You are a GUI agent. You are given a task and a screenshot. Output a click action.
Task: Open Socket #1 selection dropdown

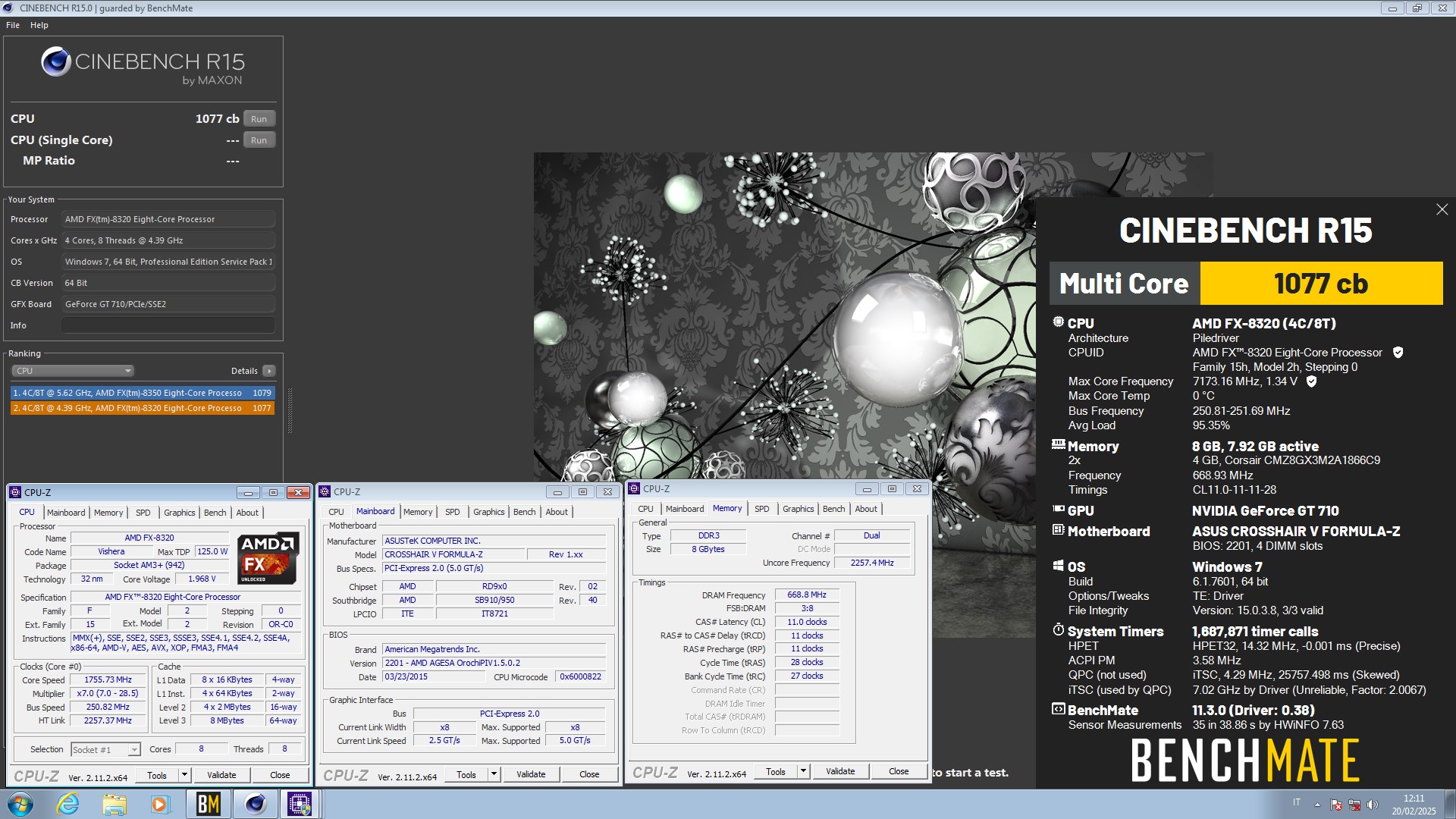click(105, 749)
